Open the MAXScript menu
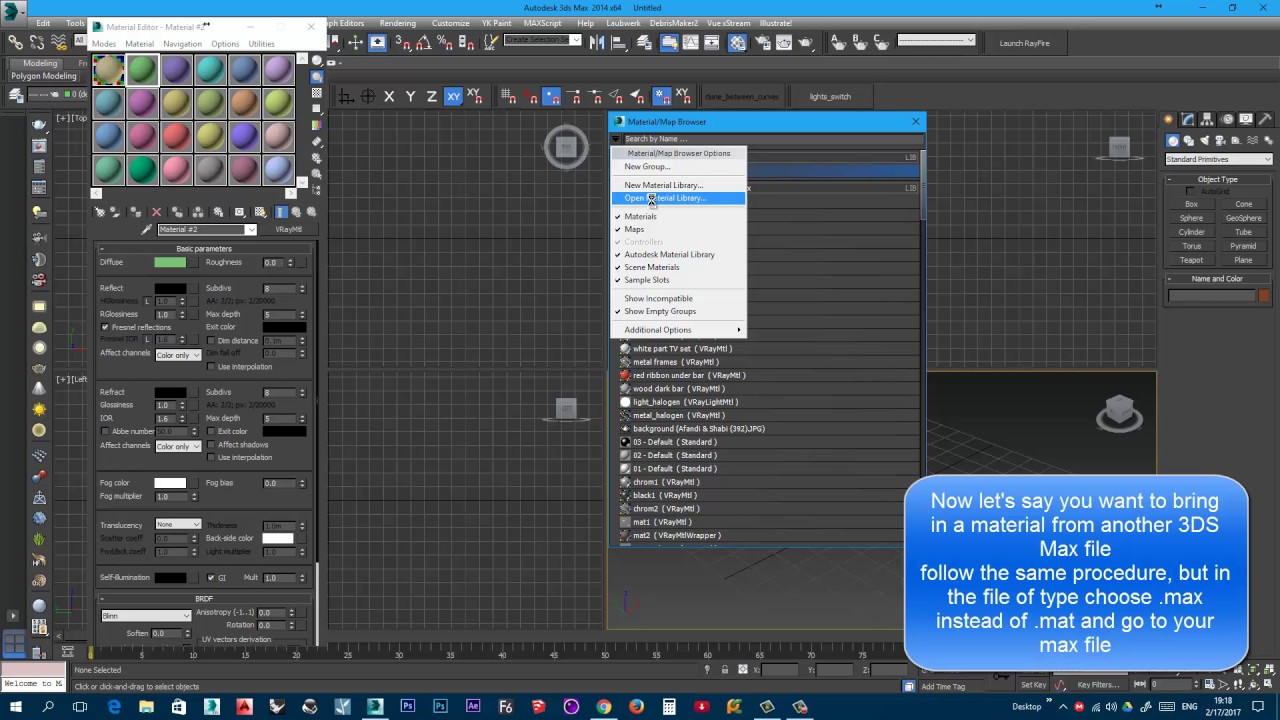1280x720 pixels. (x=542, y=23)
